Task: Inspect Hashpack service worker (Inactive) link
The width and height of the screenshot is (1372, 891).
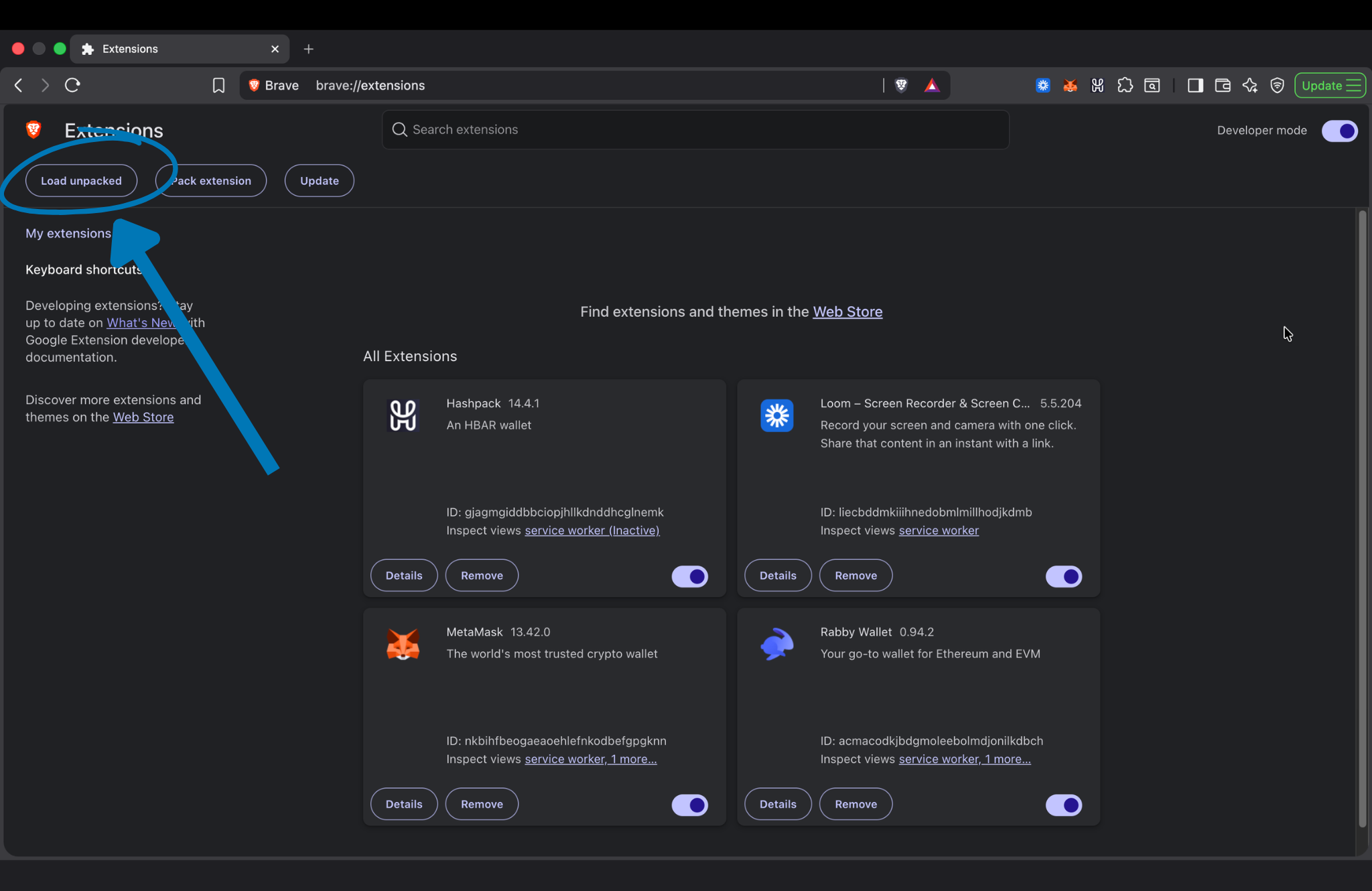Action: click(x=592, y=530)
